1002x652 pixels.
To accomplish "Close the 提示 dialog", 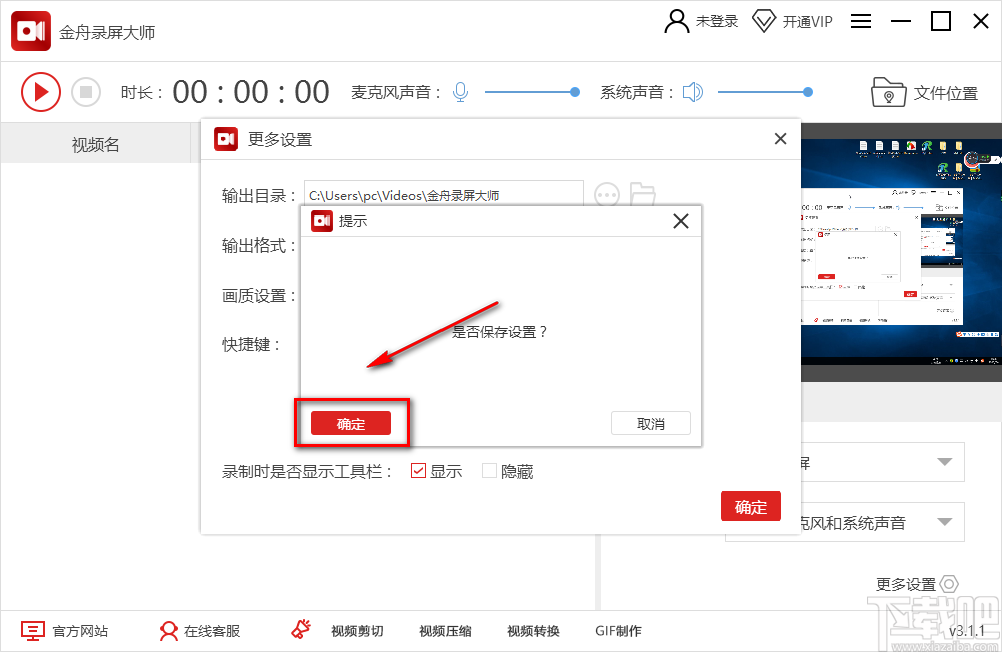I will point(681,221).
